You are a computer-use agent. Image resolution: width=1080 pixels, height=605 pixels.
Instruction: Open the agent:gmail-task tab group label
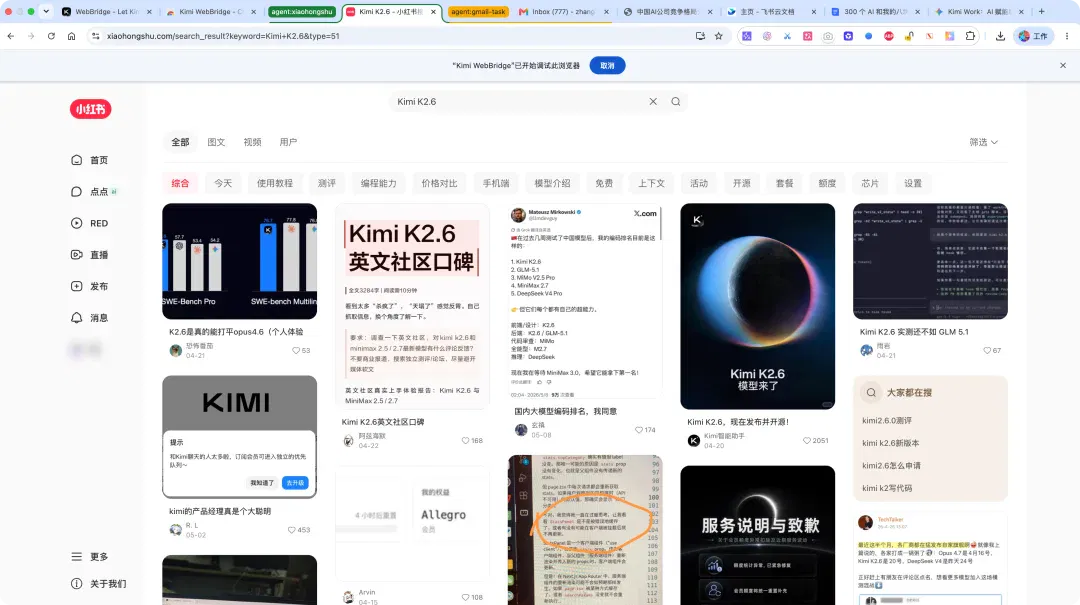(479, 12)
